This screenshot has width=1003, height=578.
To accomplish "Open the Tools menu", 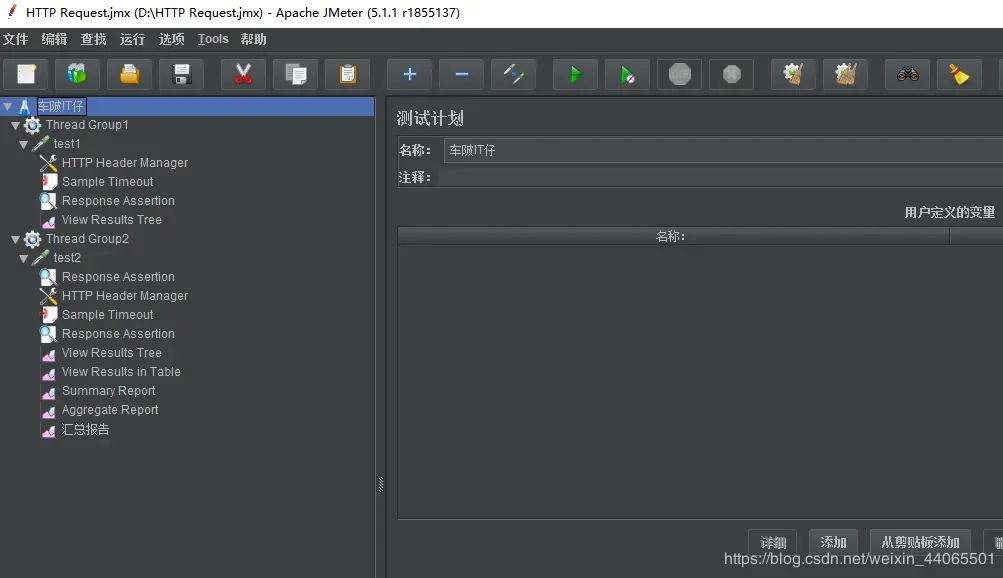I will (x=213, y=39).
